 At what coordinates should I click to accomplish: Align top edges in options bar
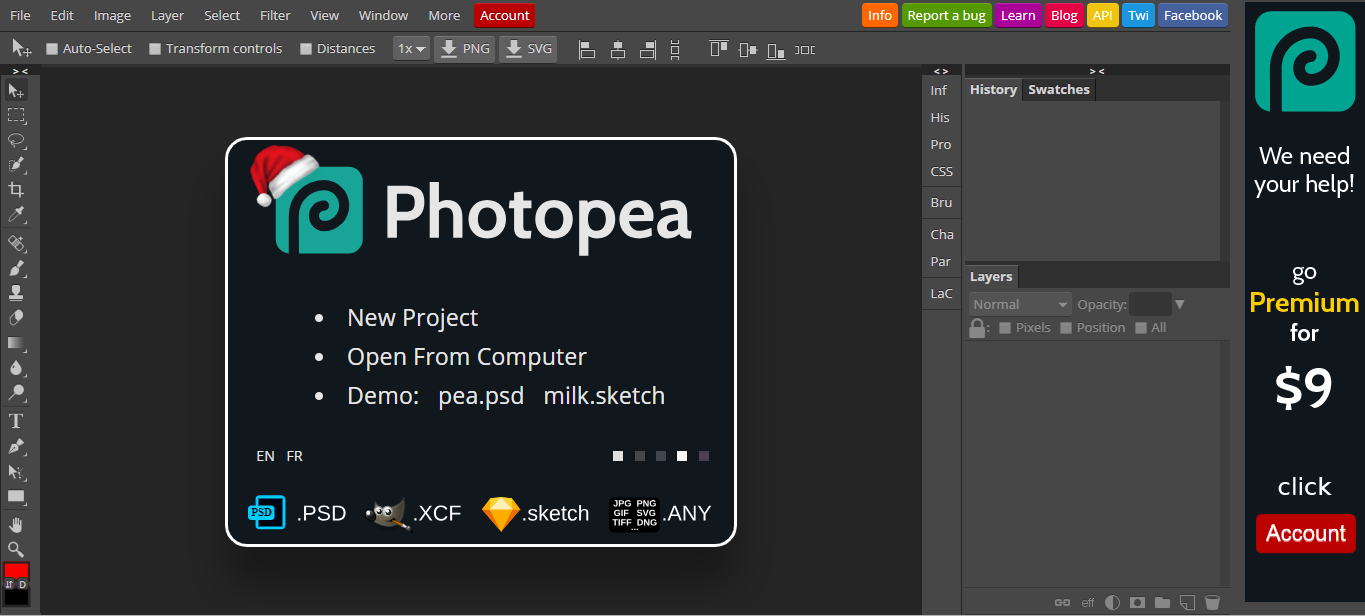(x=719, y=49)
